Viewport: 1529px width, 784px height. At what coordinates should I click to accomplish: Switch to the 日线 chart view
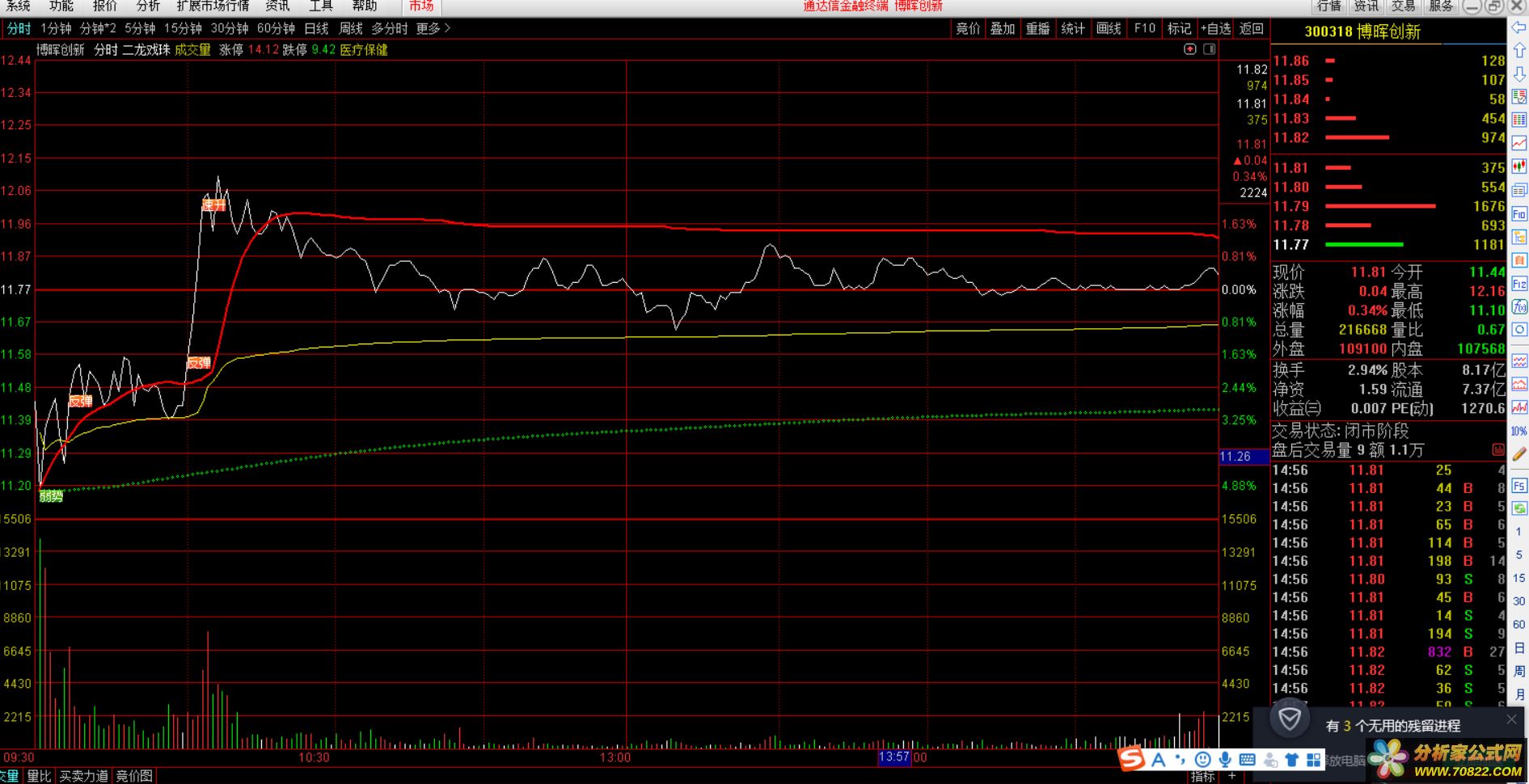316,28
